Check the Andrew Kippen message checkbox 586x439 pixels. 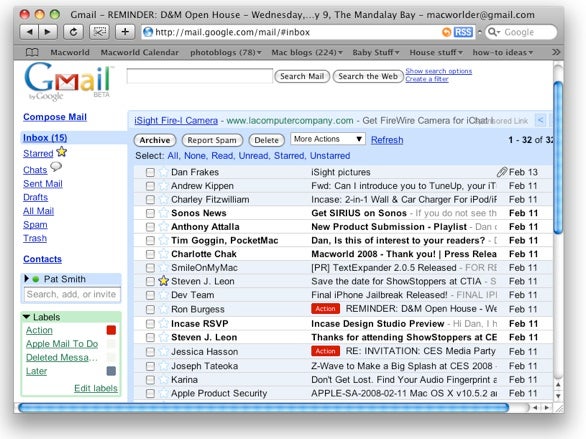(150, 186)
